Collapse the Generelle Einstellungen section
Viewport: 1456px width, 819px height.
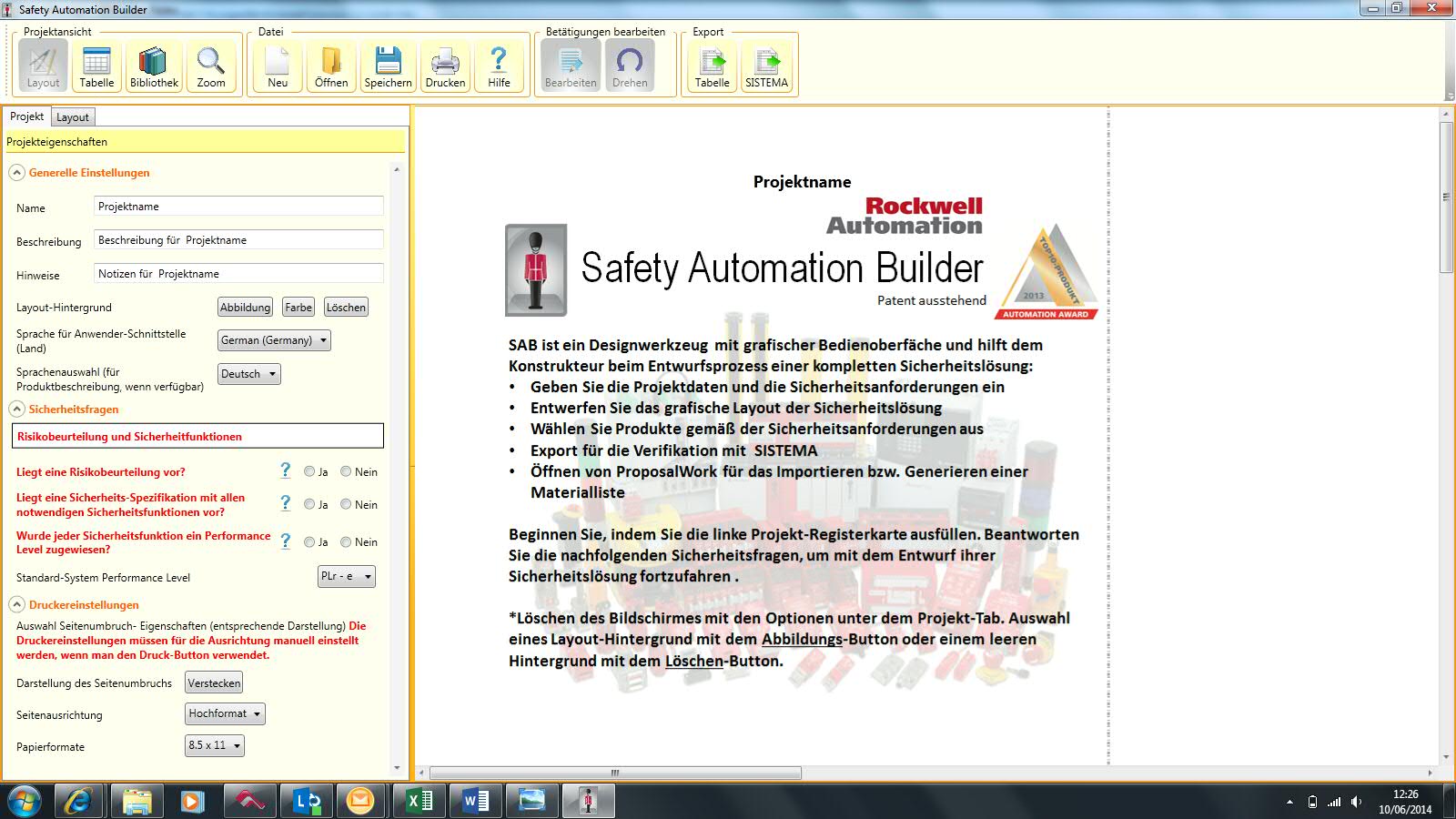(x=16, y=173)
